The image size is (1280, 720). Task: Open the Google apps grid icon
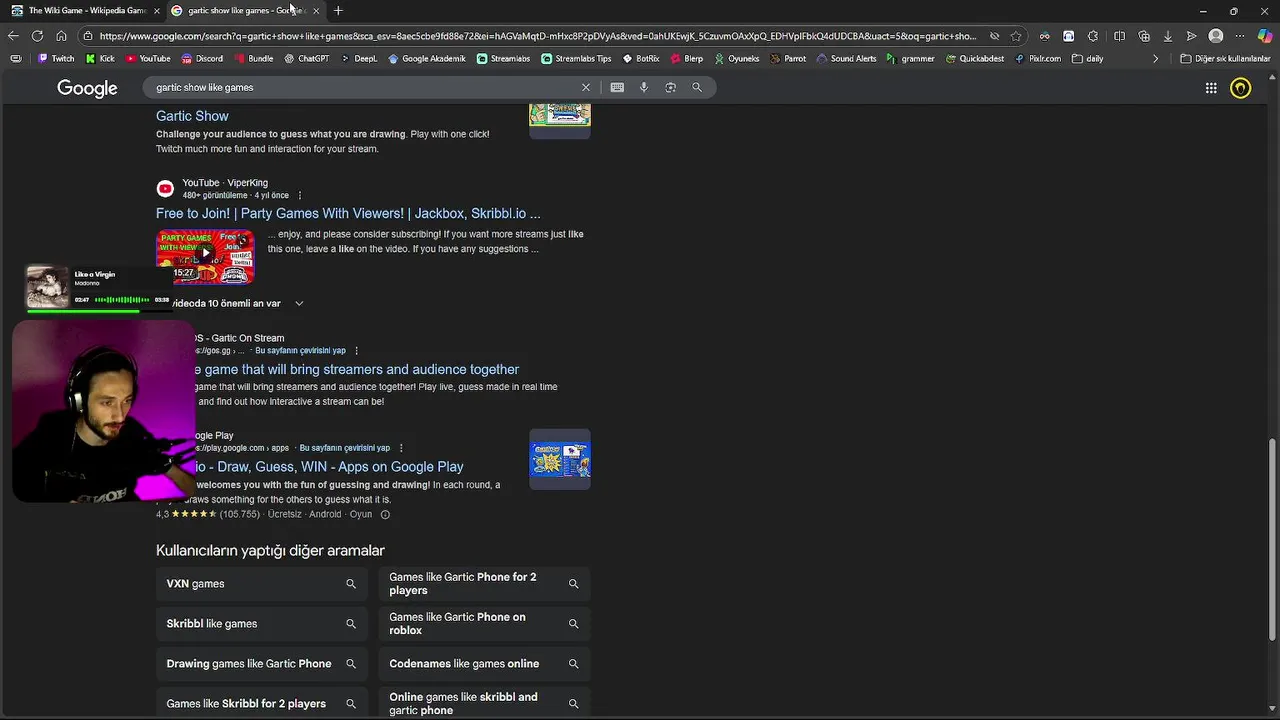1211,88
